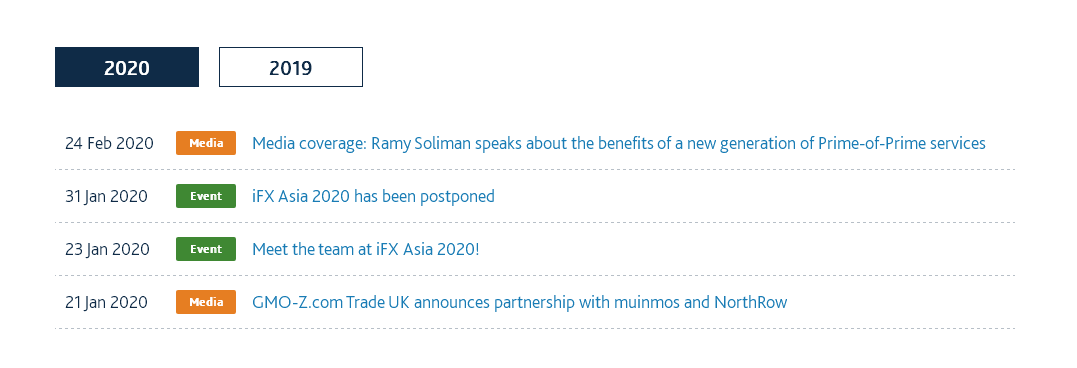Click the 31 Jan 2020 date label
Image resolution: width=1077 pixels, height=368 pixels.
(x=106, y=196)
